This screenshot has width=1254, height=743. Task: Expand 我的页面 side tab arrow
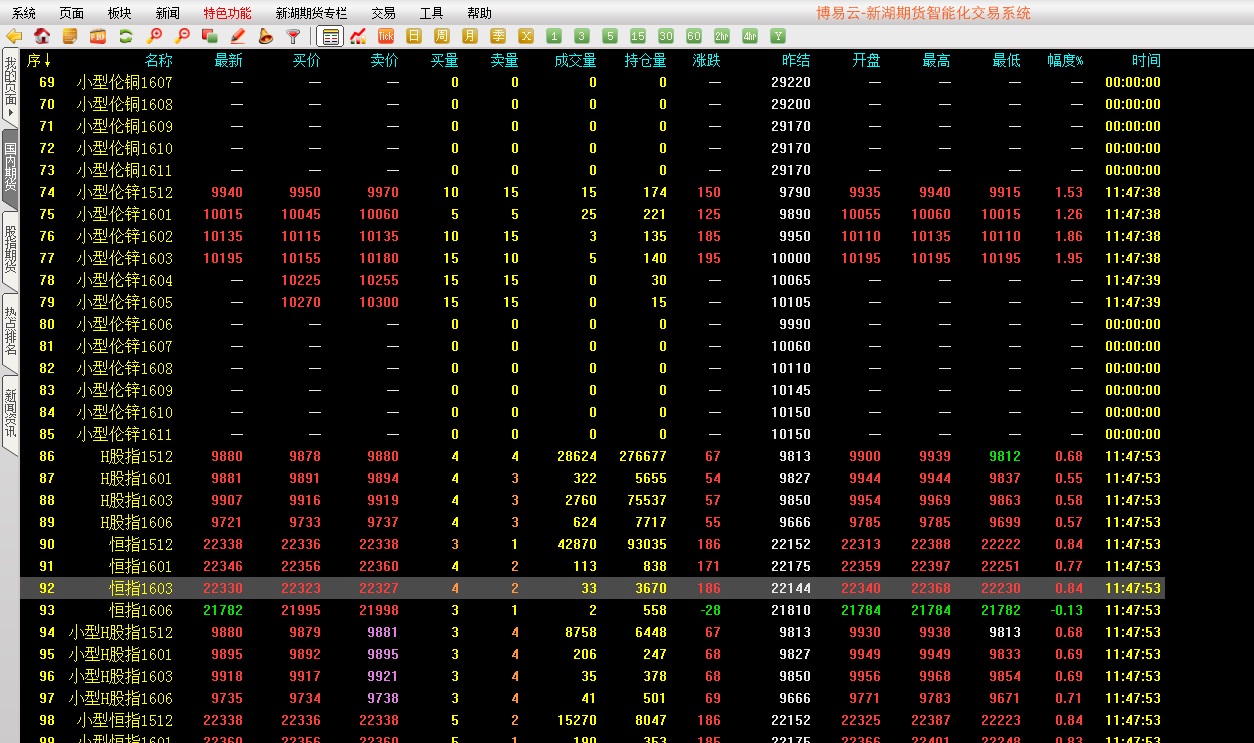pos(10,112)
